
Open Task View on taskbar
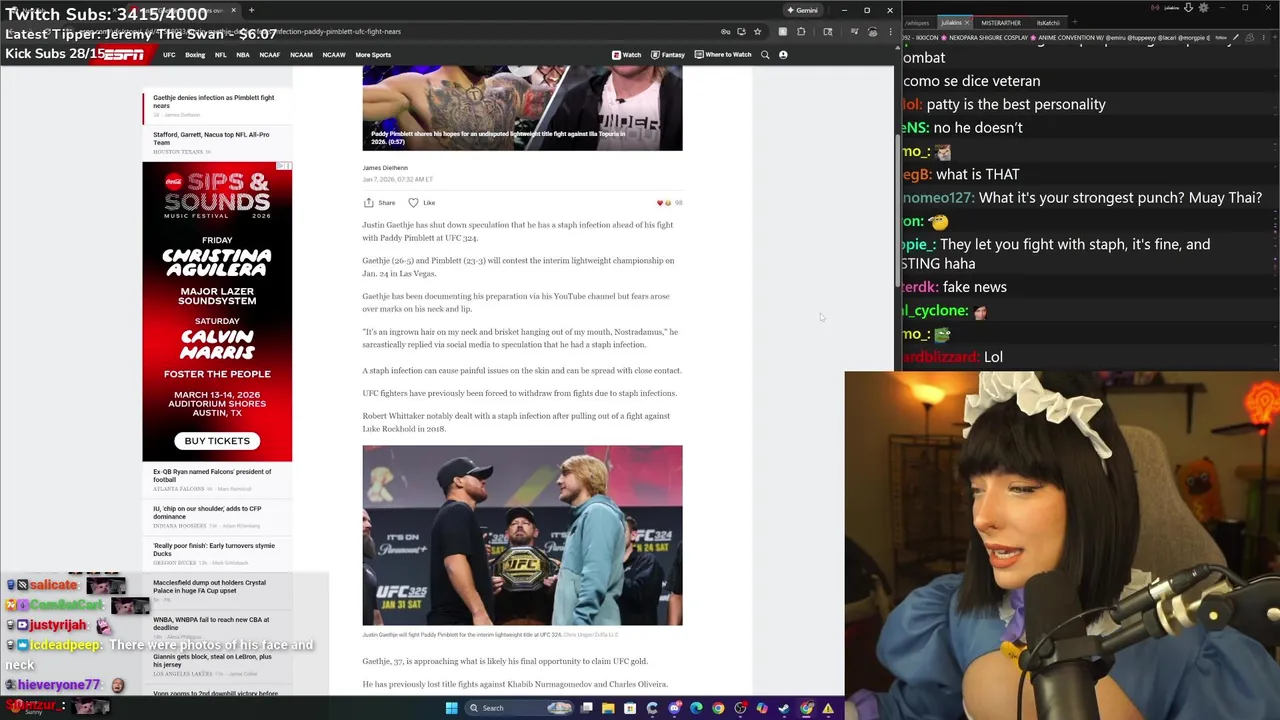tap(587, 708)
